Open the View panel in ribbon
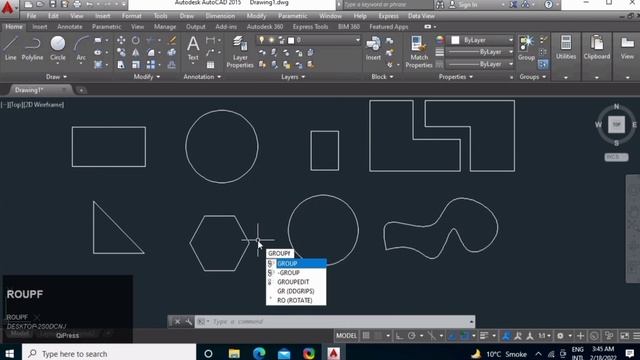 pos(627,48)
